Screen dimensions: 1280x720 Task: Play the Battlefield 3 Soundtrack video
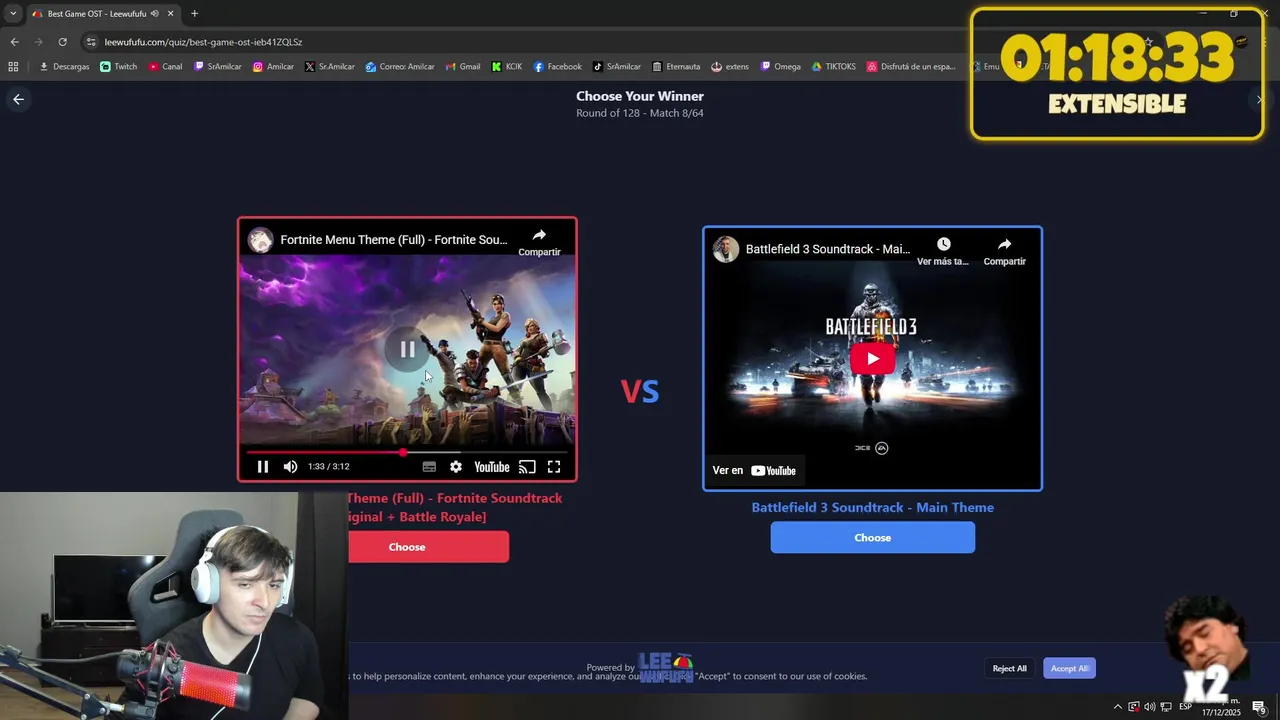click(873, 359)
